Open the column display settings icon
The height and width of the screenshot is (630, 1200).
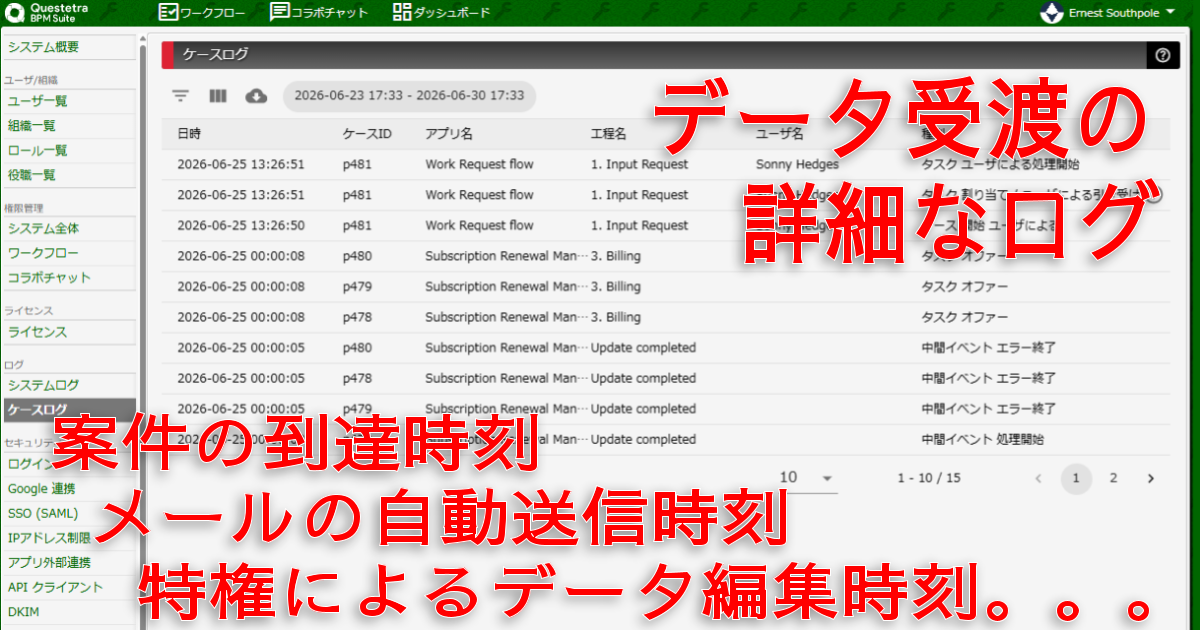(x=218, y=96)
